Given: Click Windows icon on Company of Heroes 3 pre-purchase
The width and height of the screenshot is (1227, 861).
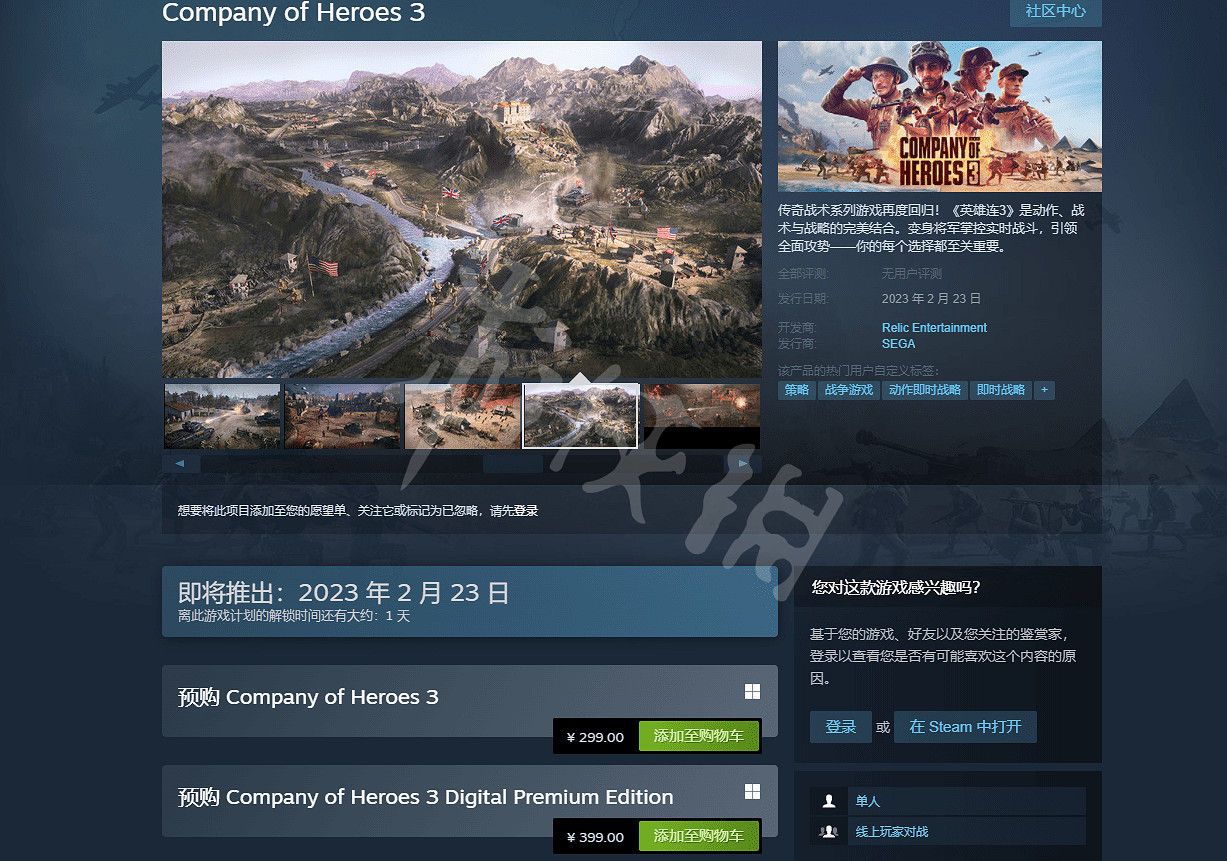Looking at the screenshot, I should pyautogui.click(x=752, y=692).
